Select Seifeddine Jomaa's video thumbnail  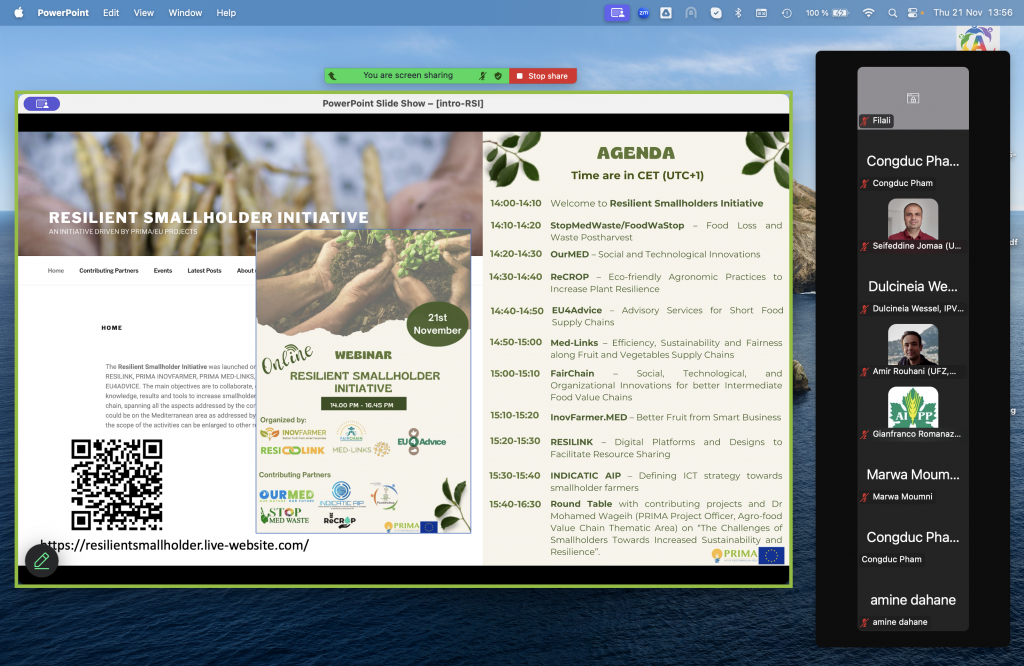coord(912,220)
